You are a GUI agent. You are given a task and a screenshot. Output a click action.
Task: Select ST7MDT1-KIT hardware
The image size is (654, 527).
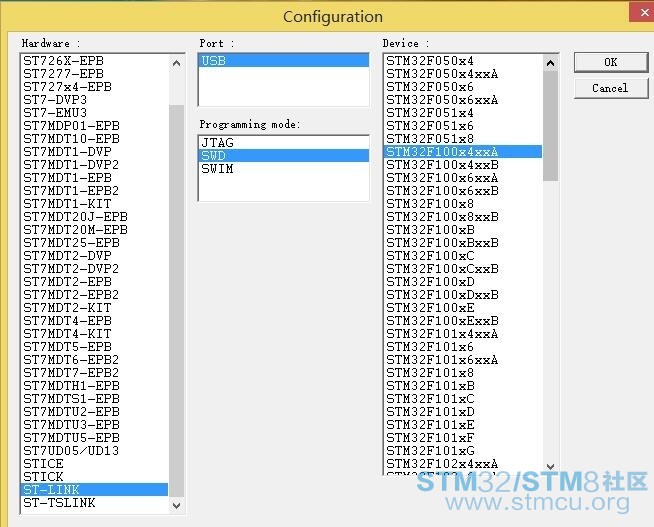94,203
